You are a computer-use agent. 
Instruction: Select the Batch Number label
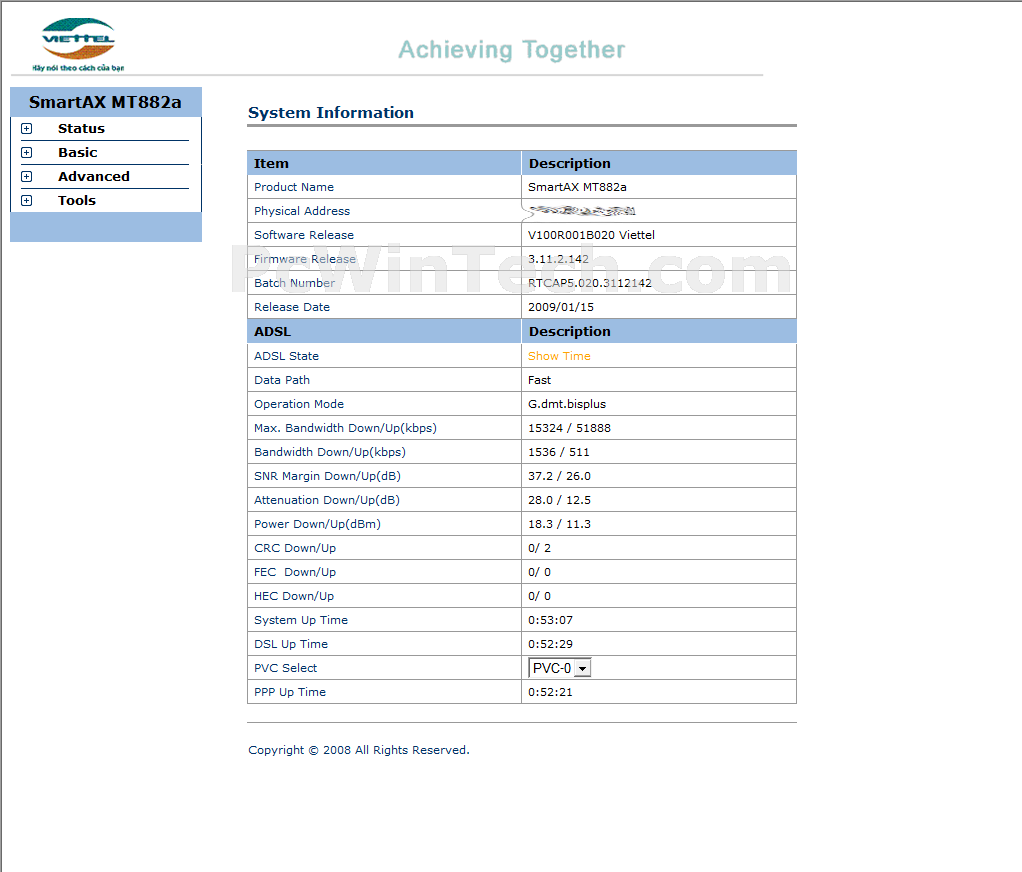coord(295,283)
